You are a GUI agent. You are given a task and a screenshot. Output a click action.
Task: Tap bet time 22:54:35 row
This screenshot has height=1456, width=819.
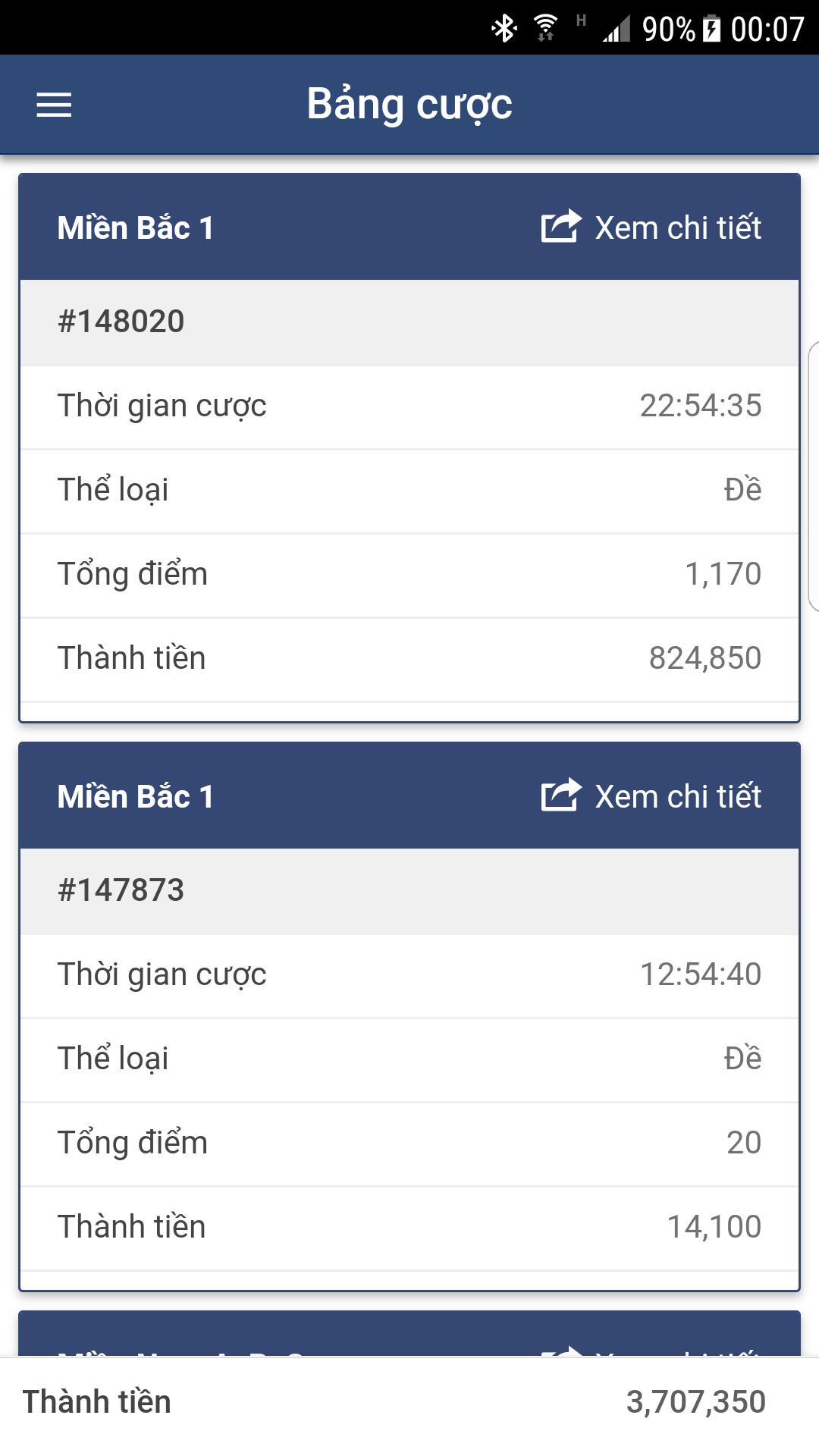click(x=409, y=406)
